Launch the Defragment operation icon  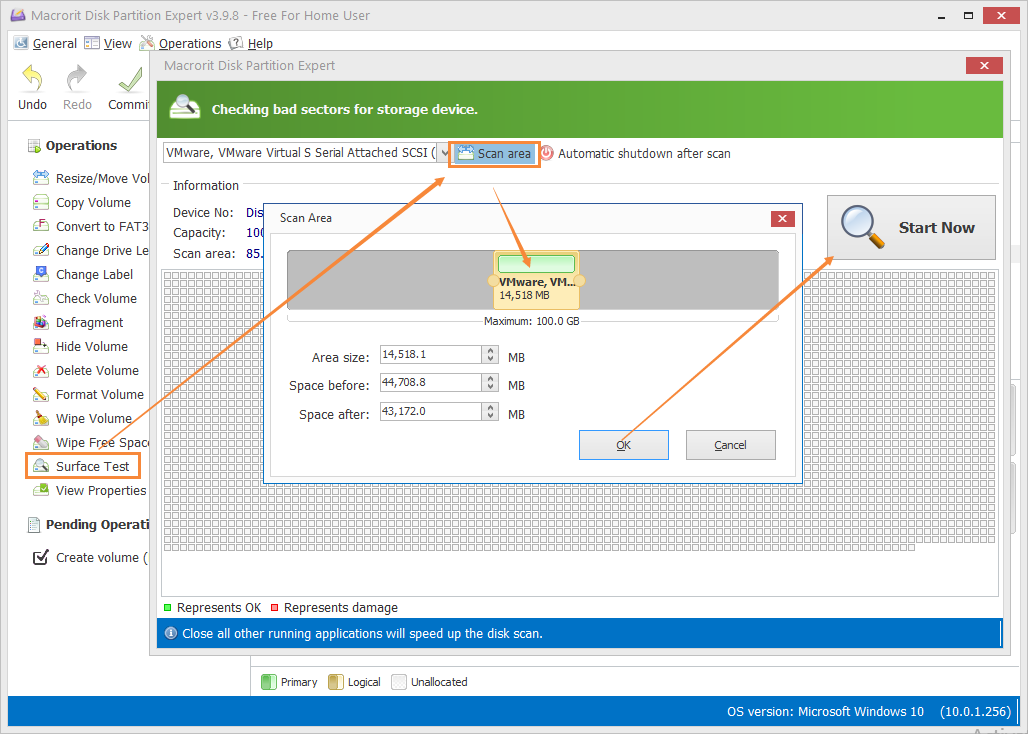pos(41,322)
